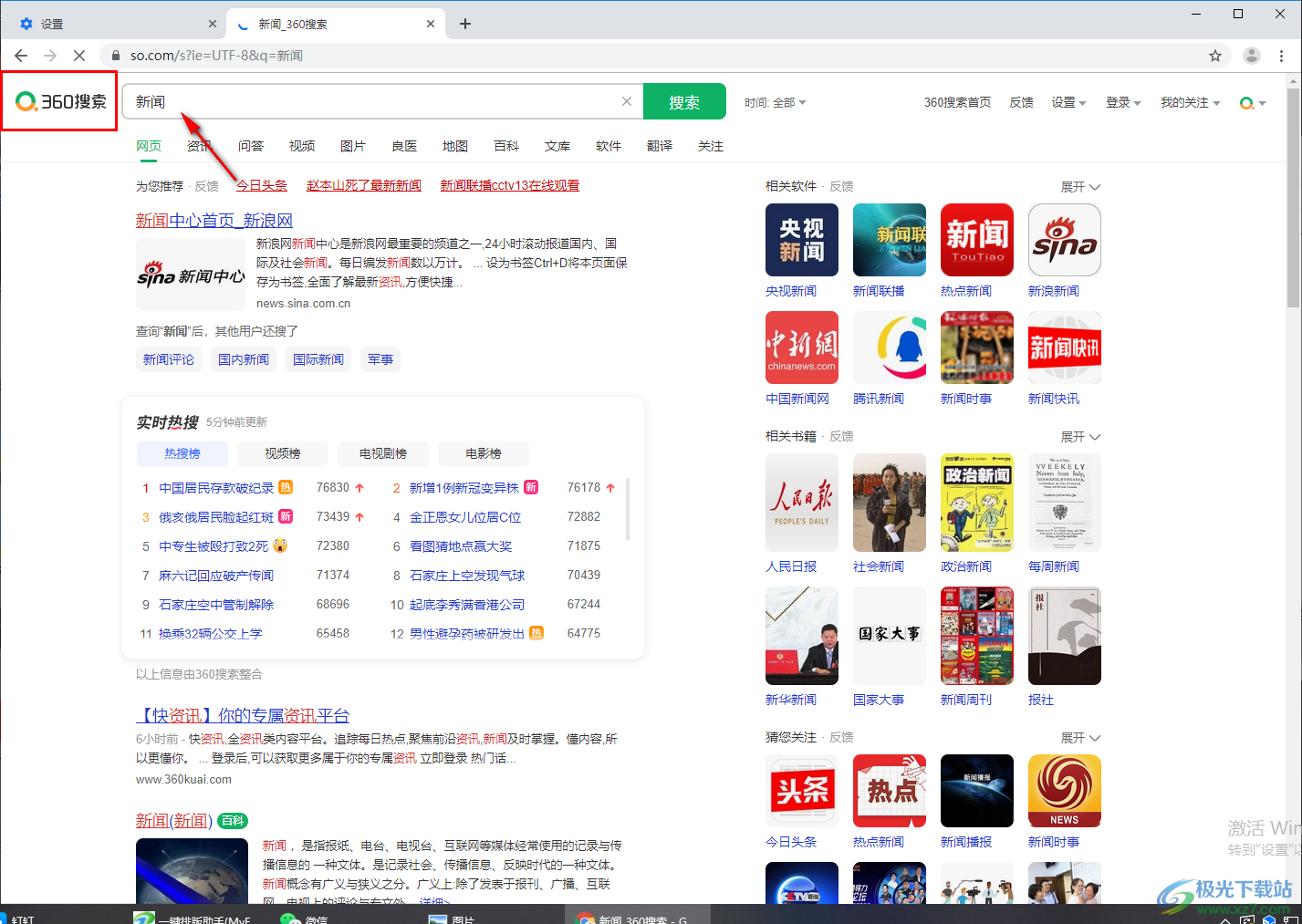Open the 新闻播报 icon
Screen dimensions: 1302x924
click(x=977, y=791)
